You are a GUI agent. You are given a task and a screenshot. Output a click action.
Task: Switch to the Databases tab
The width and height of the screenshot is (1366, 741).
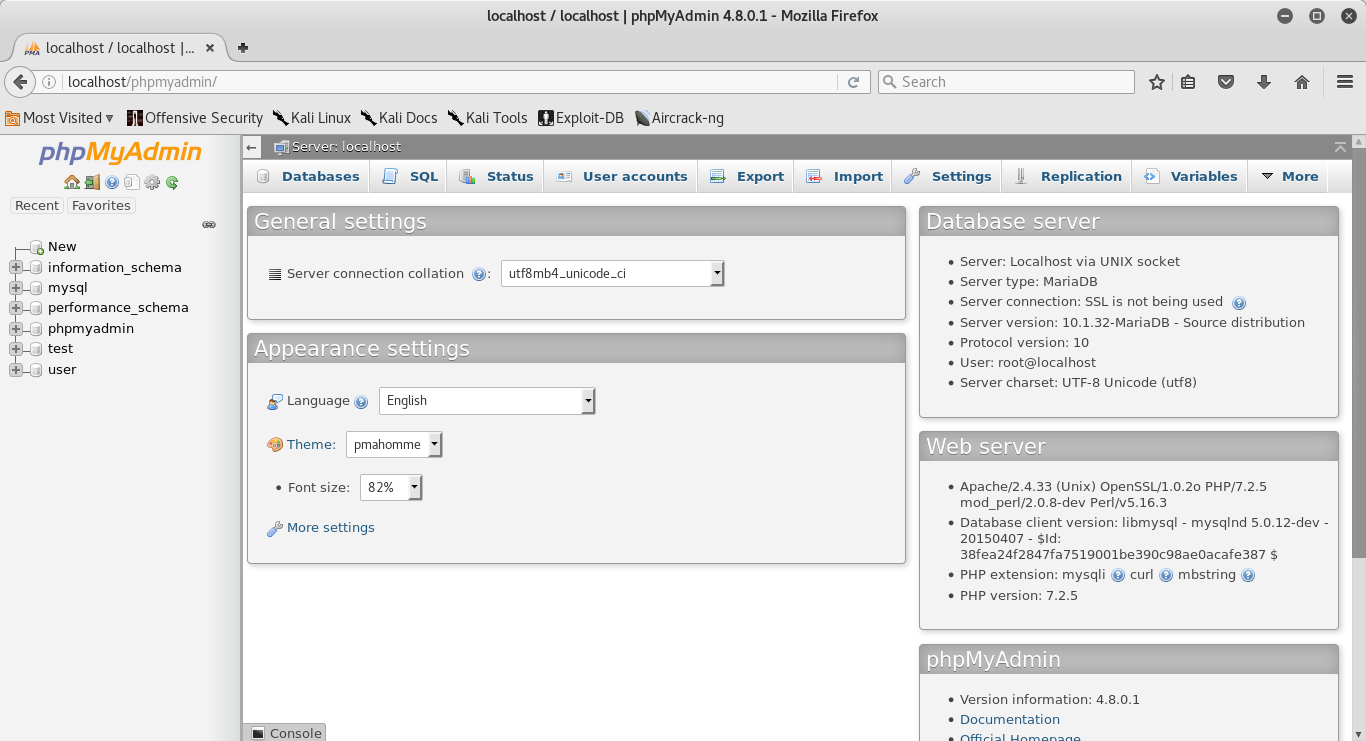(x=308, y=176)
